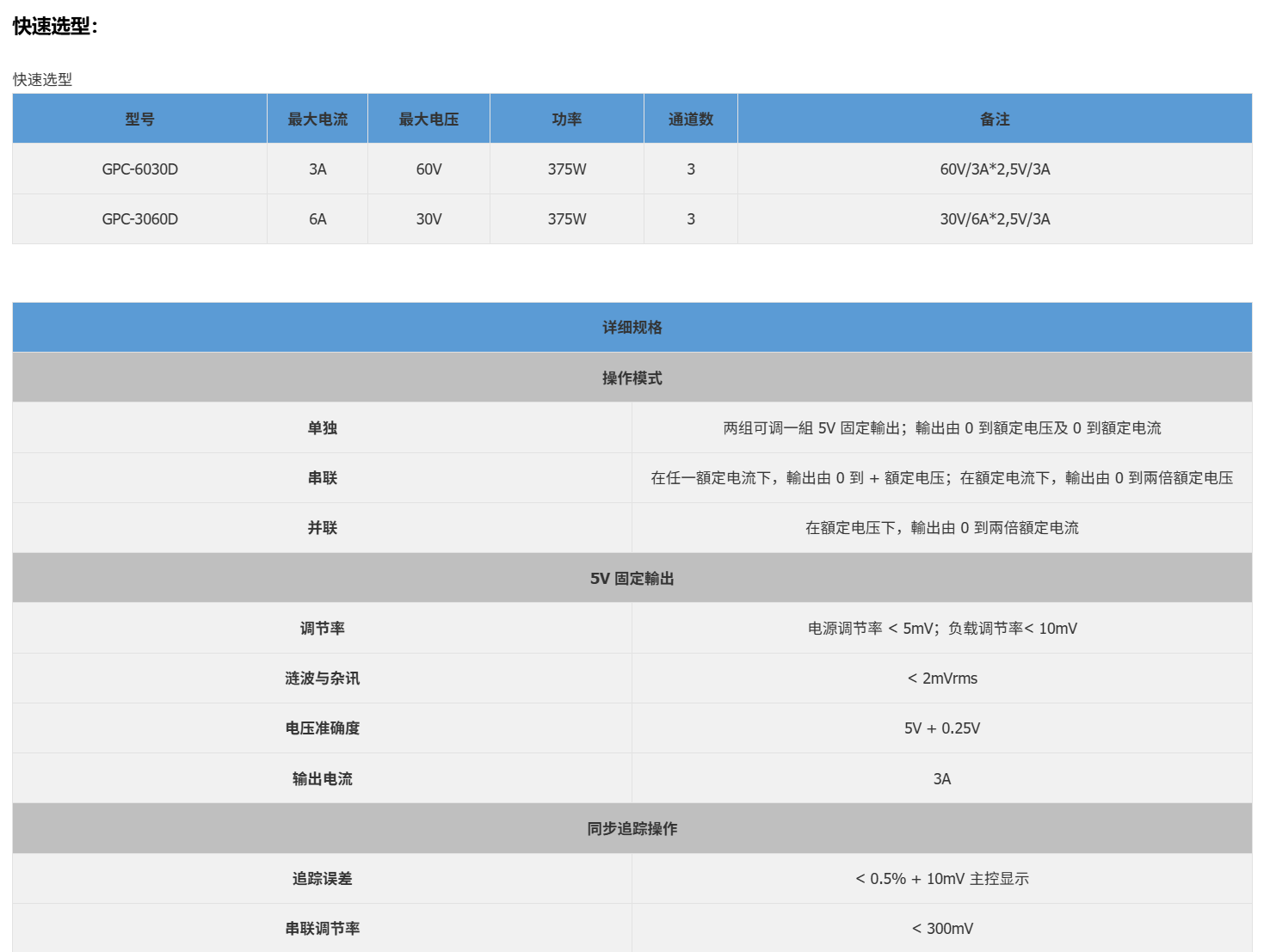Click the GPC-6030D model cell
Image resolution: width=1270 pixels, height=952 pixels.
point(139,169)
